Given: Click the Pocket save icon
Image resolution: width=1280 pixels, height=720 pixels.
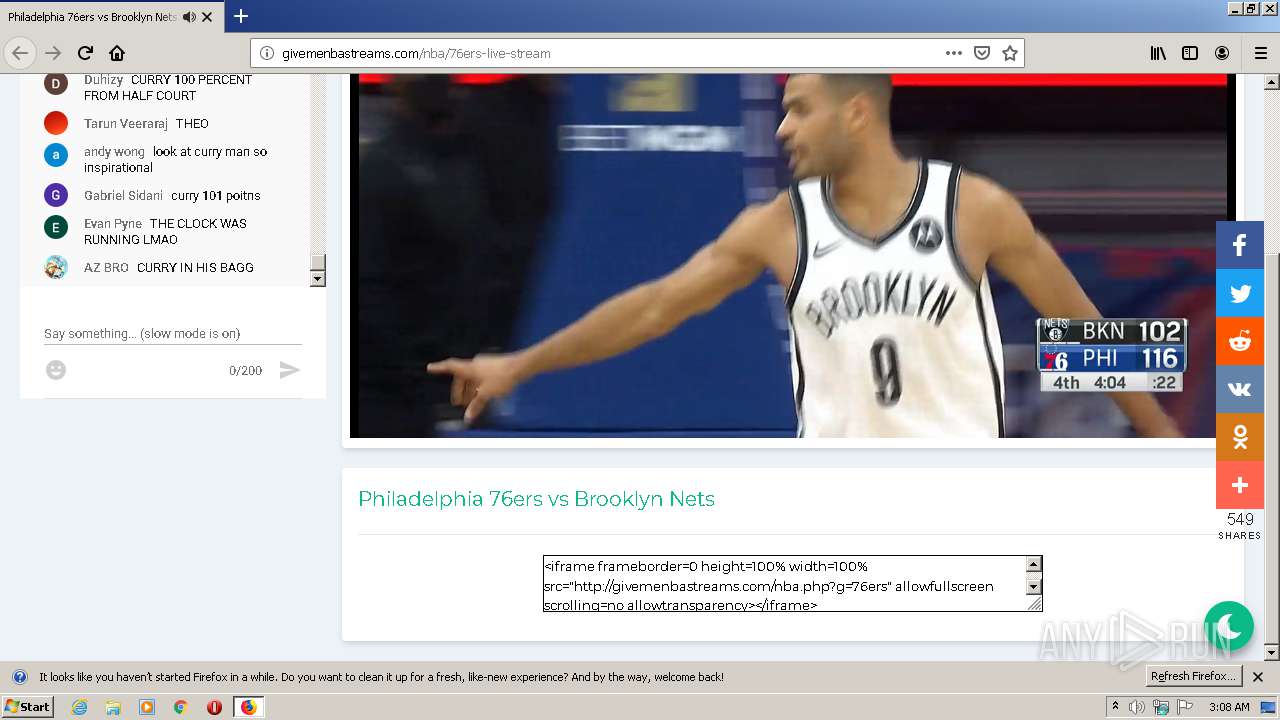Looking at the screenshot, I should tap(982, 53).
